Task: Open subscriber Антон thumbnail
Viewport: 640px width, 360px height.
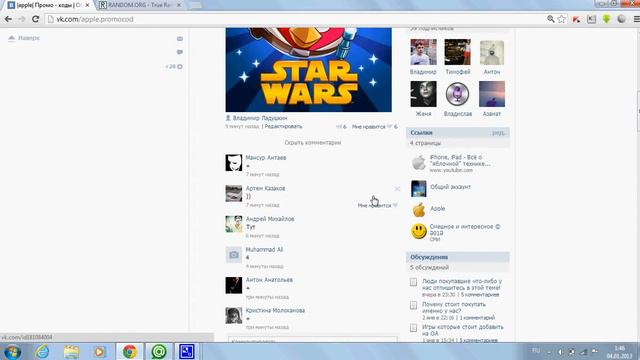Action: click(492, 52)
